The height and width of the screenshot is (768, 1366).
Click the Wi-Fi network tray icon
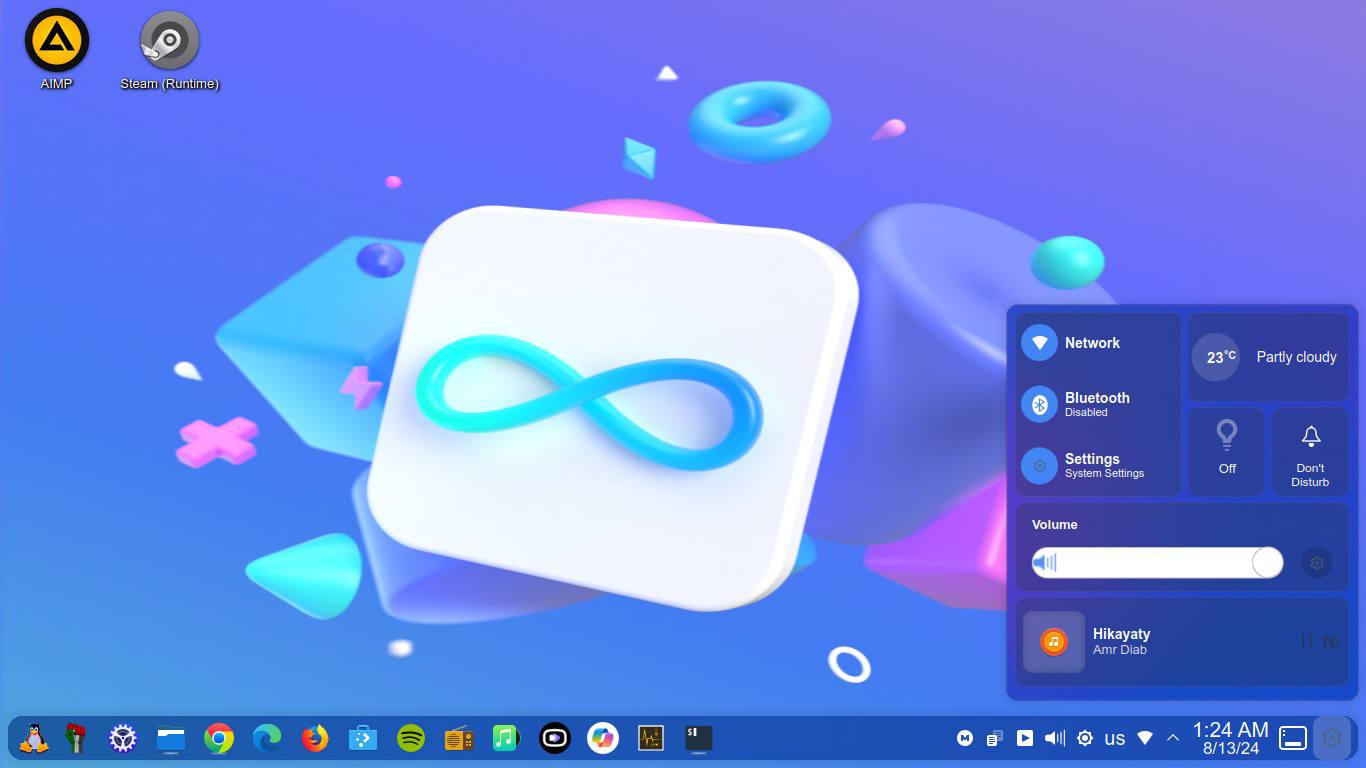(1145, 738)
